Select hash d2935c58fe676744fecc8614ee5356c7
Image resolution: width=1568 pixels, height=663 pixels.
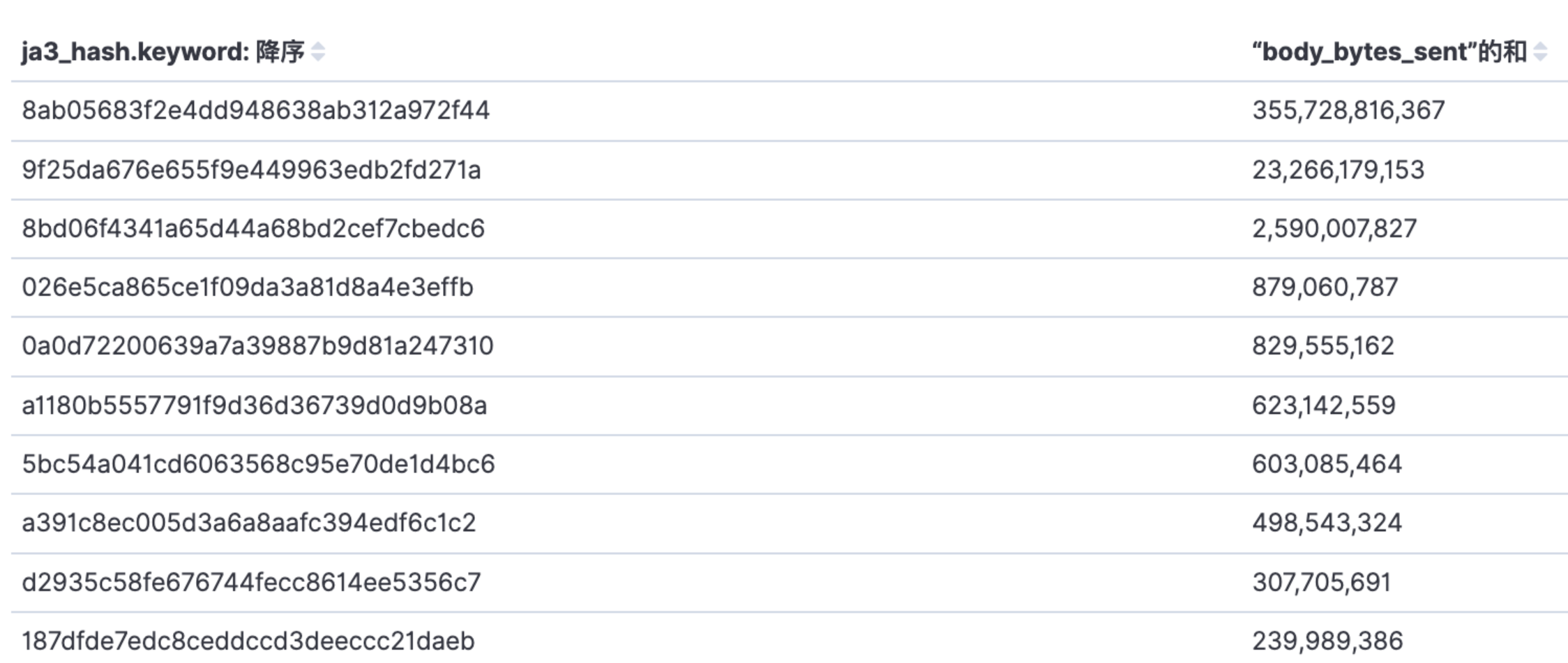(251, 582)
